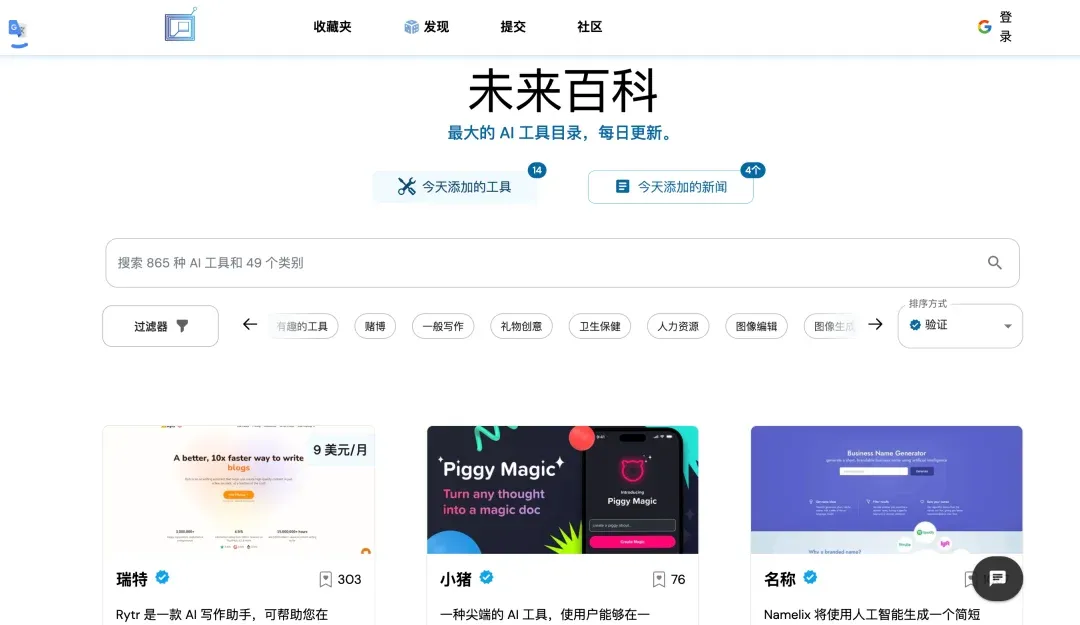
Task: Click the Namelix 将使用人工智能 description
Action: coord(871,614)
